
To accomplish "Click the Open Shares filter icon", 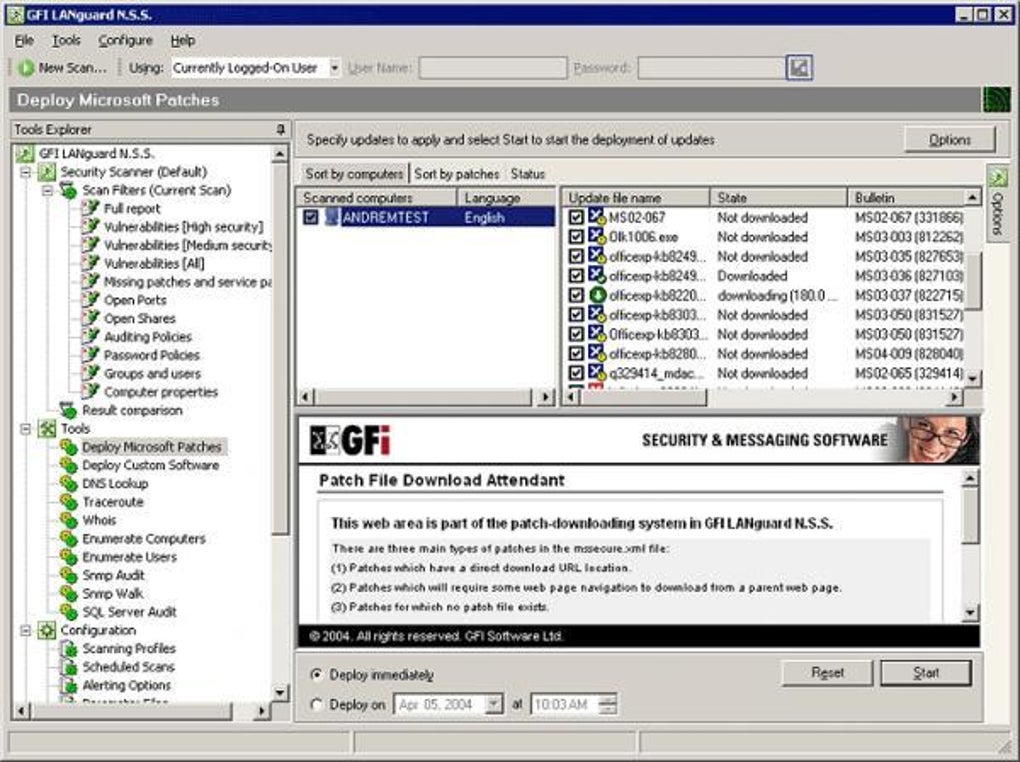I will coord(90,318).
